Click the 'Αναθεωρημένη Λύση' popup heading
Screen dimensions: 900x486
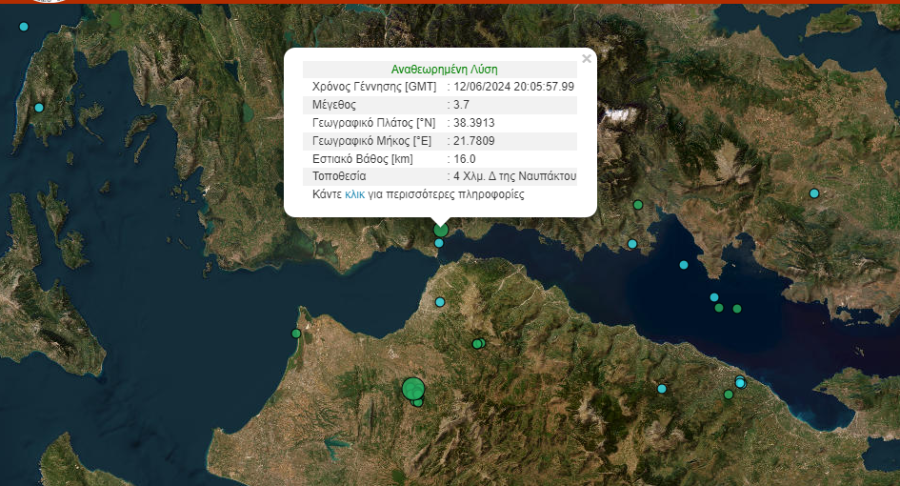(x=444, y=69)
